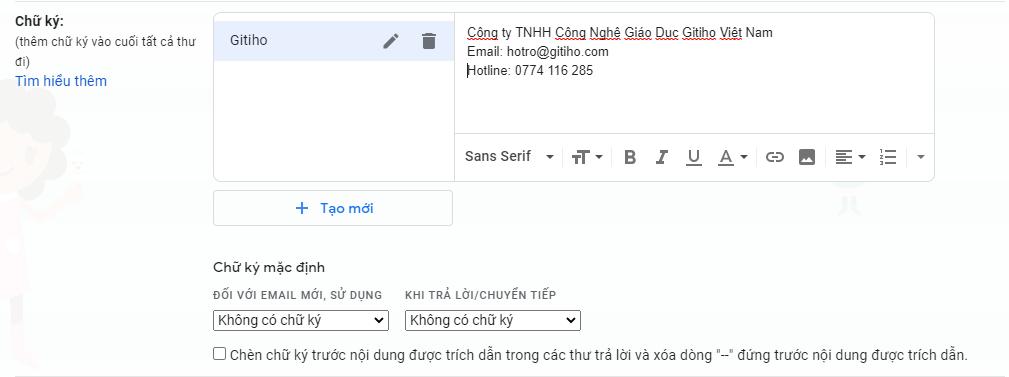Edit the Gitiho signature name with the pencil icon
1009x377 pixels.
[391, 41]
